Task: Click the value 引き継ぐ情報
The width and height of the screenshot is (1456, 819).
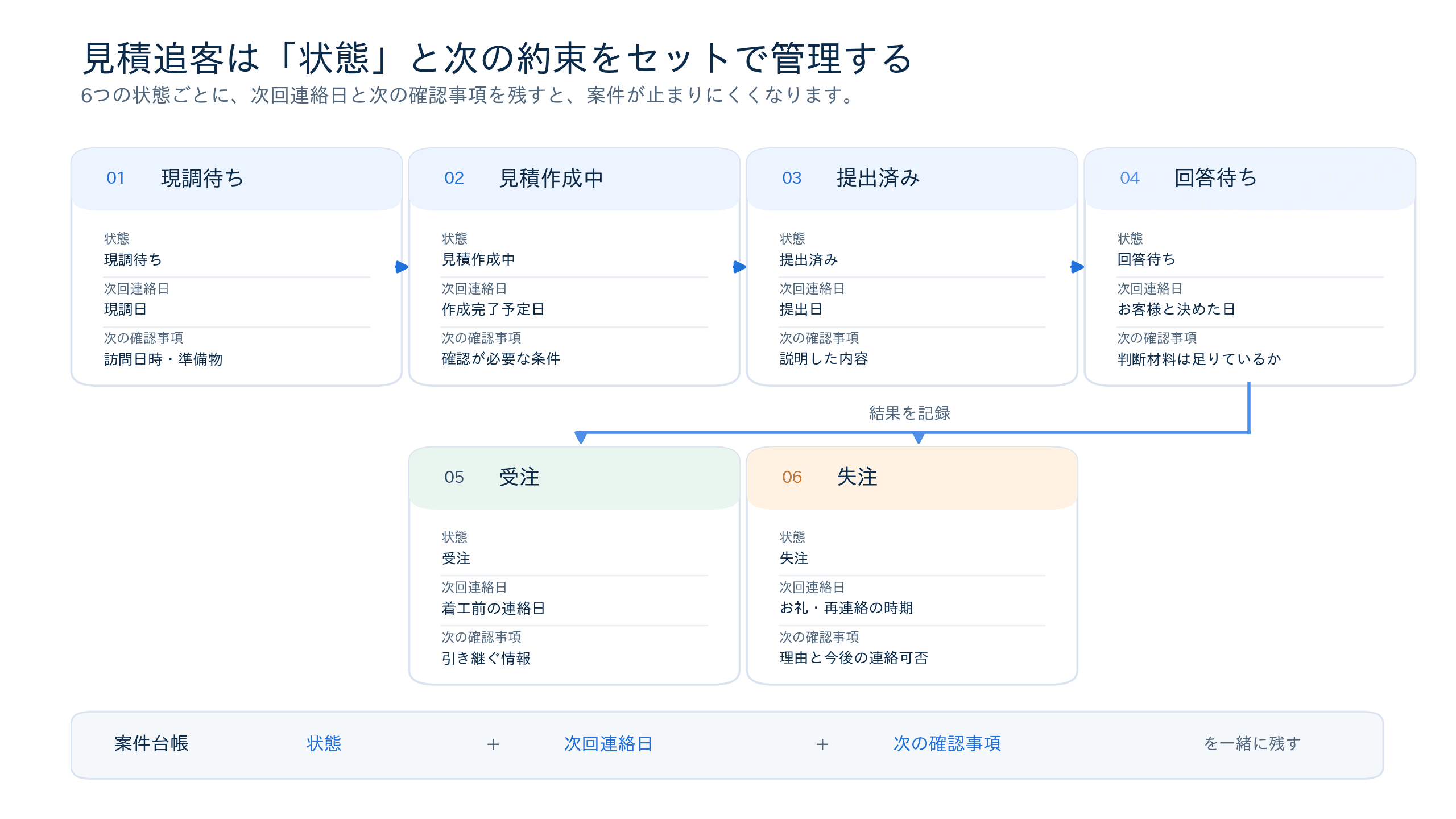Action: pos(486,658)
